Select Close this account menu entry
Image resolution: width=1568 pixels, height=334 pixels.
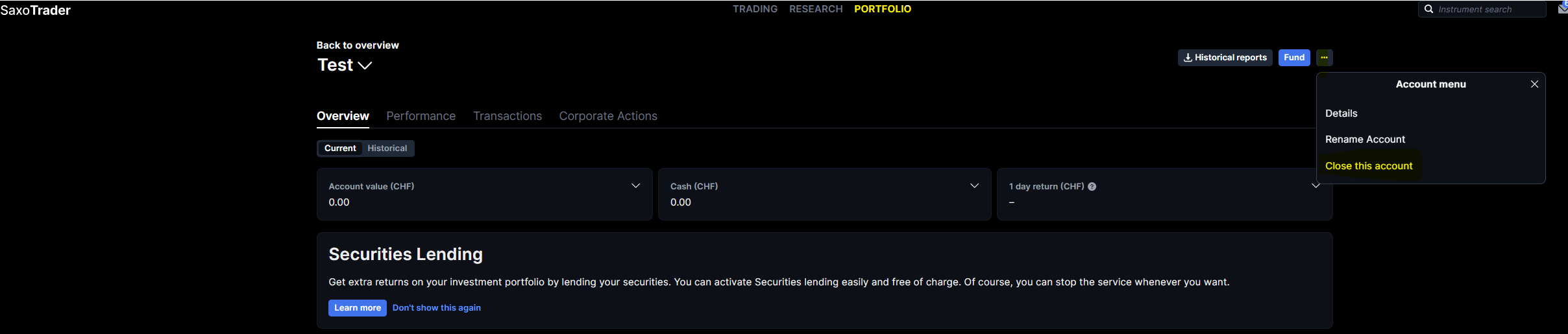click(x=1369, y=166)
